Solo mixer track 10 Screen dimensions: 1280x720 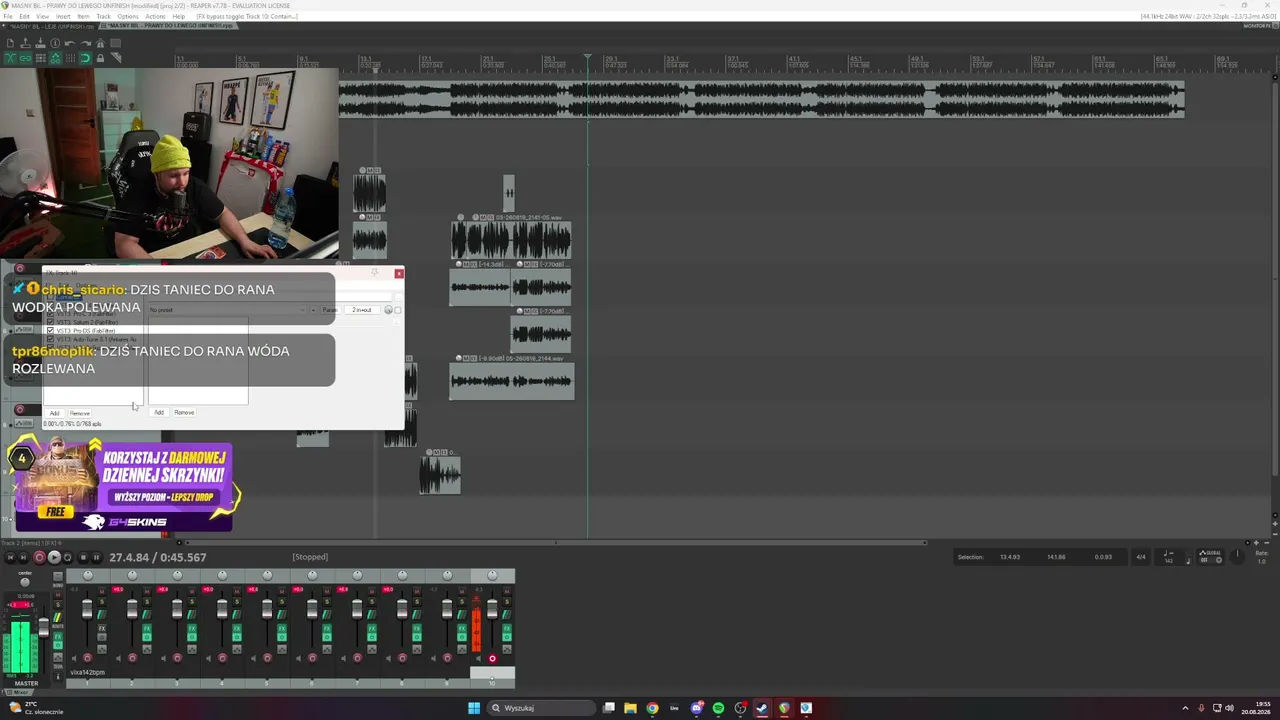point(507,601)
